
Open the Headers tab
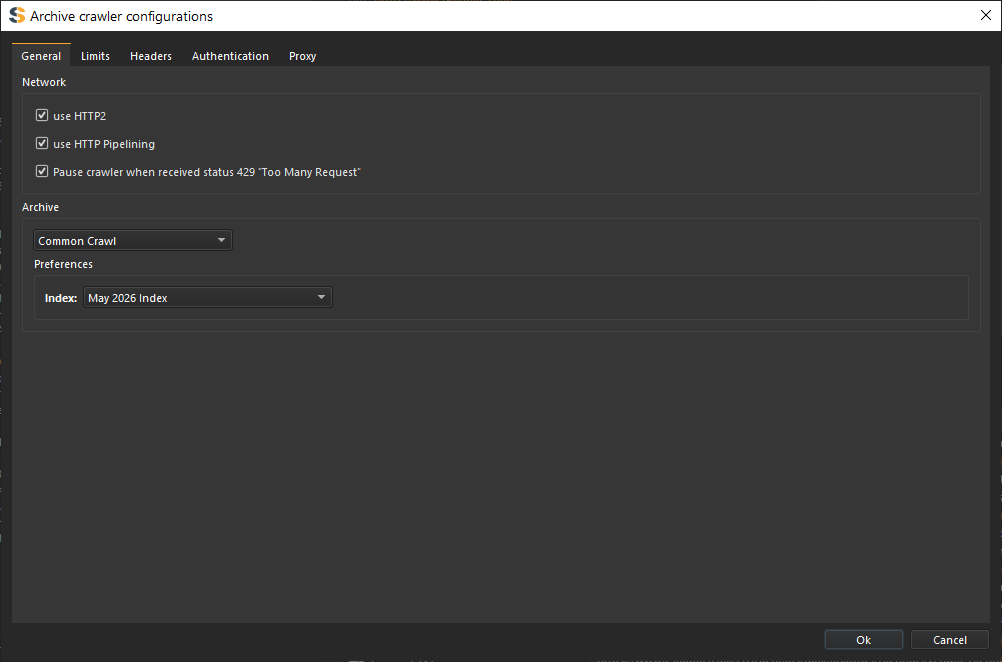[x=151, y=56]
